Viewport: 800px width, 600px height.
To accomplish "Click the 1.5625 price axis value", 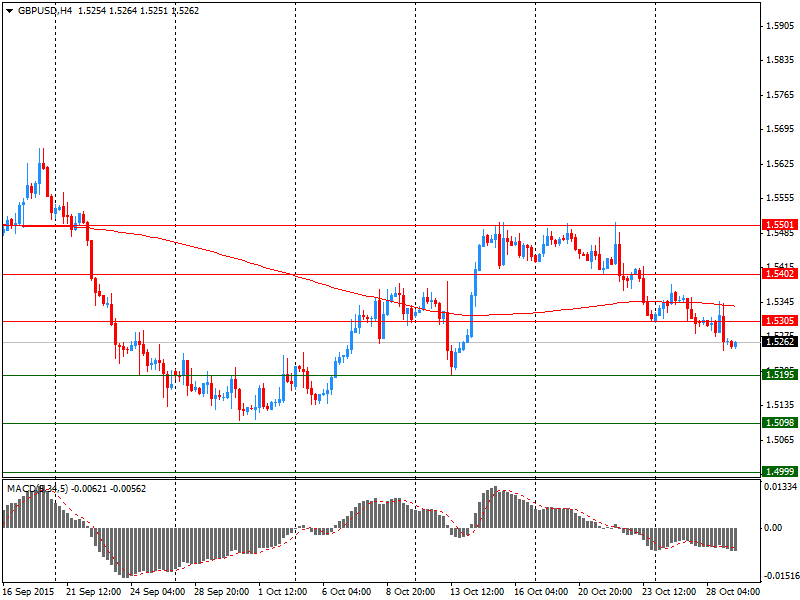I will tap(781, 164).
